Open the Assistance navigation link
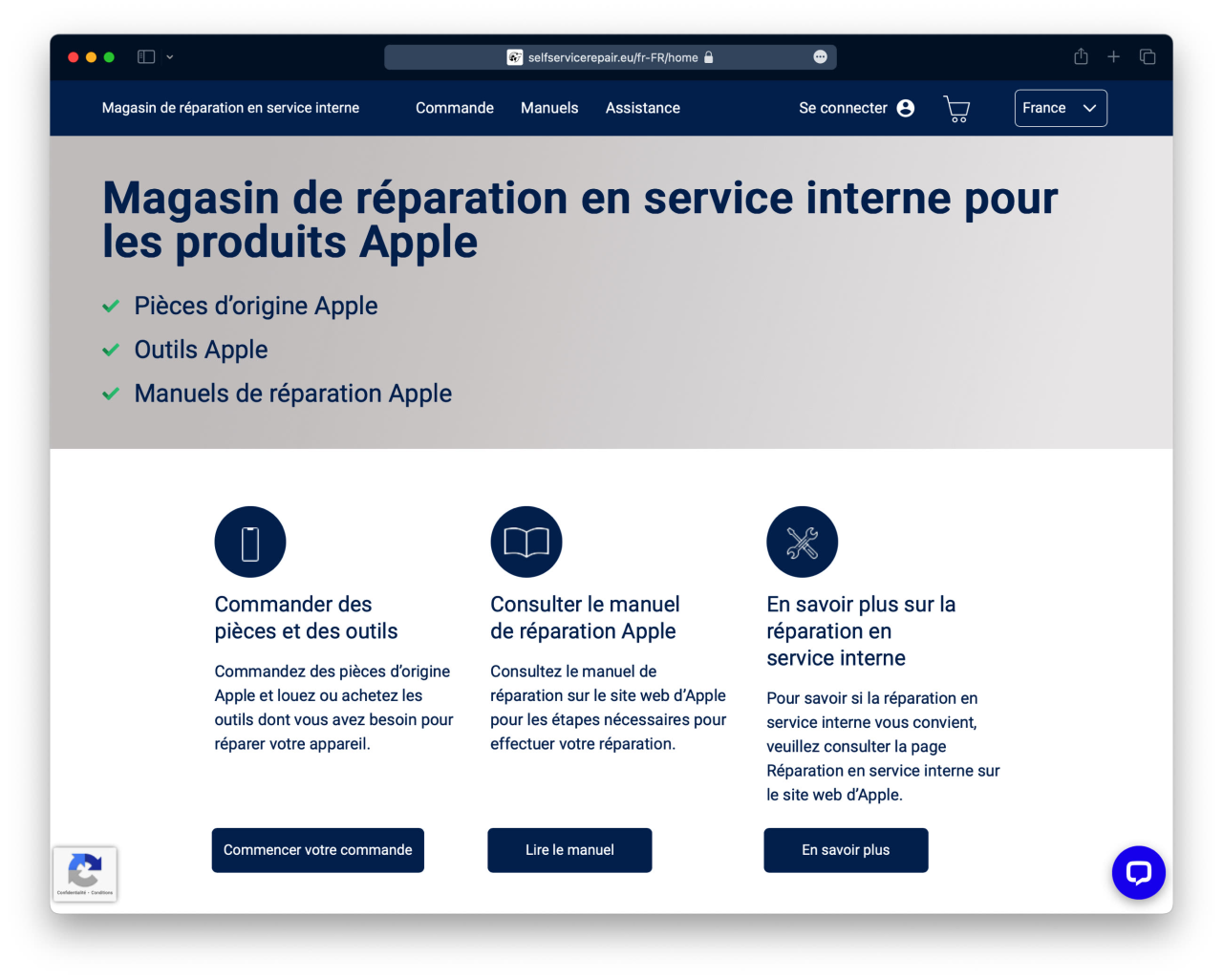1223x980 pixels. pyautogui.click(x=642, y=108)
